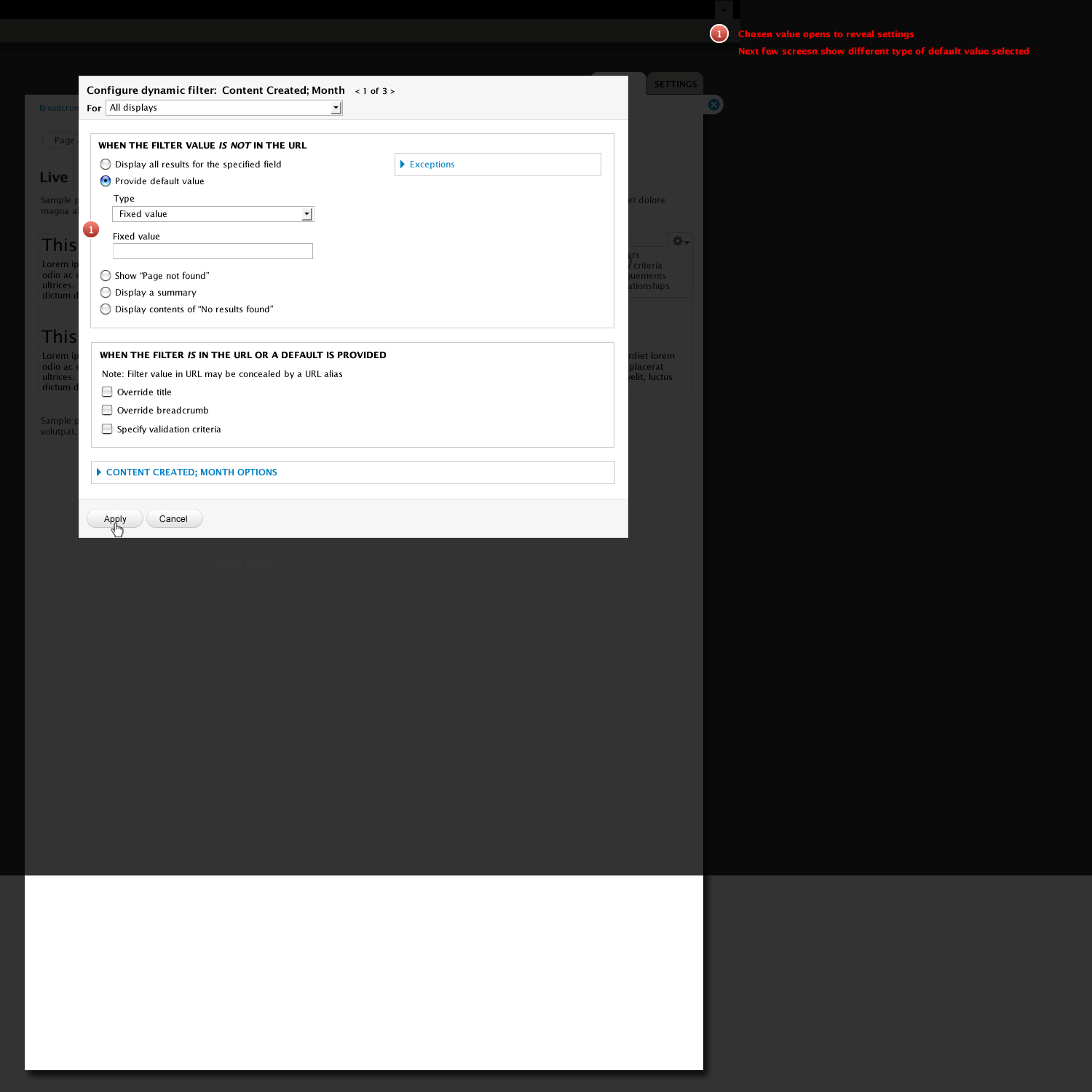Choose 'Show Page not found' option
Image resolution: width=1092 pixels, height=1092 pixels.
pyautogui.click(x=106, y=276)
